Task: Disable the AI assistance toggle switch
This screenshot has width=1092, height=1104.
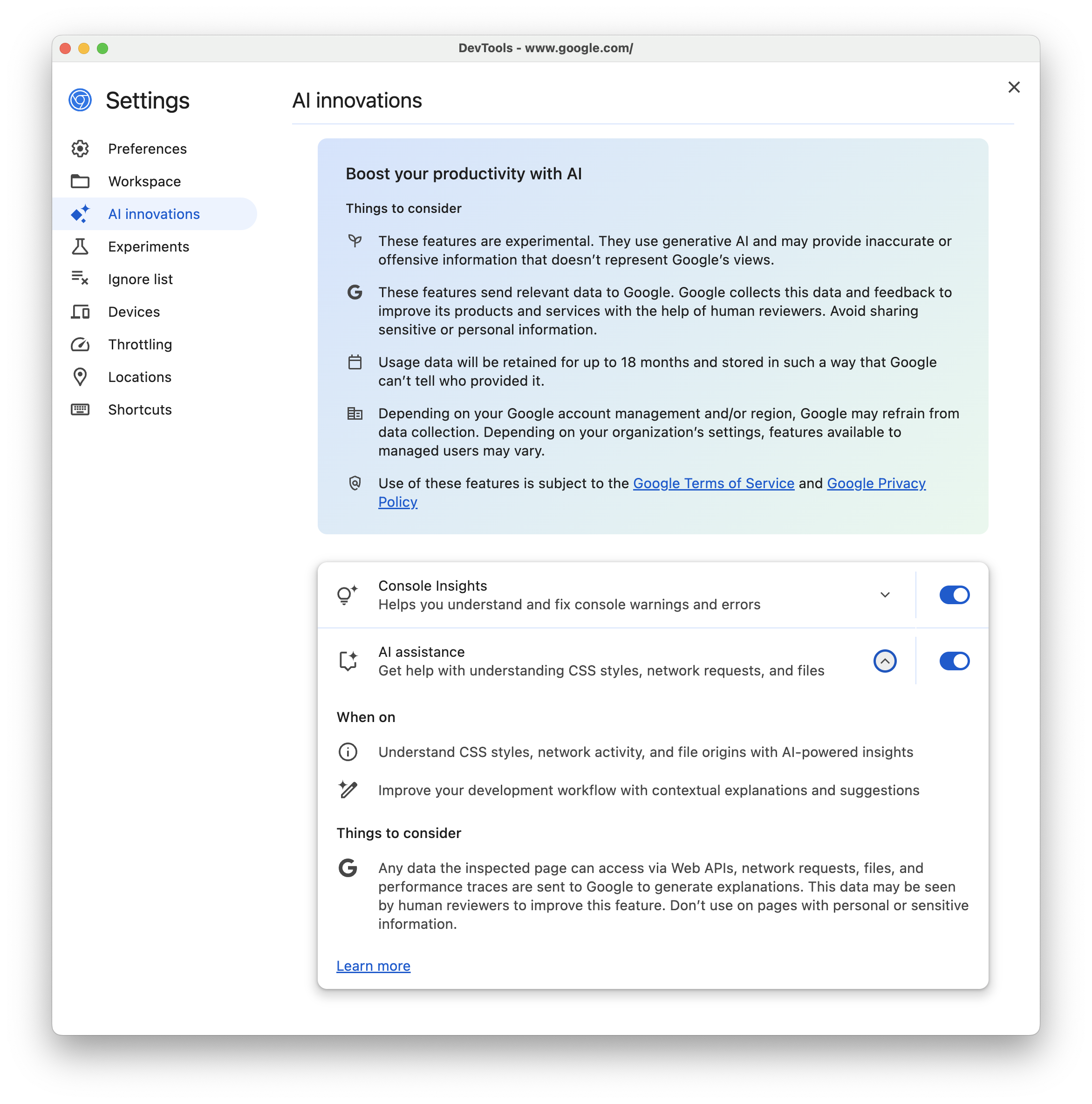Action: point(954,659)
